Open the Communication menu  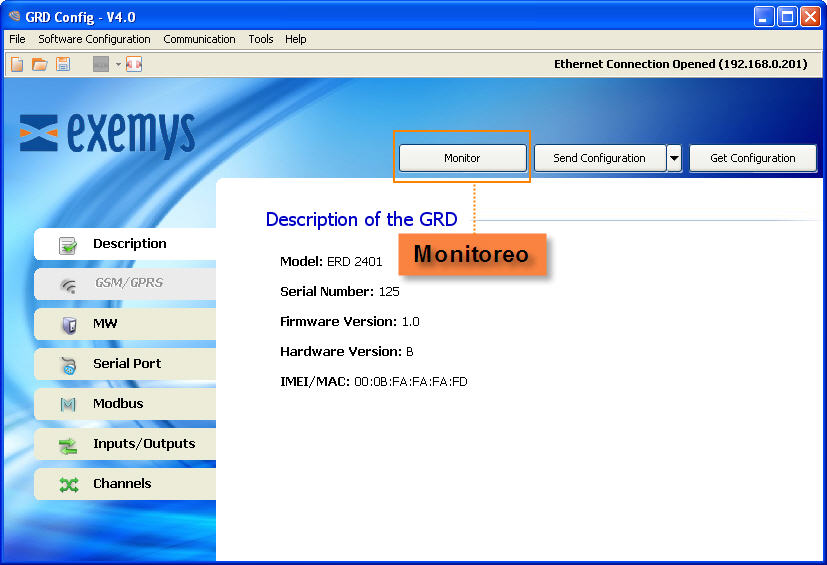click(199, 39)
